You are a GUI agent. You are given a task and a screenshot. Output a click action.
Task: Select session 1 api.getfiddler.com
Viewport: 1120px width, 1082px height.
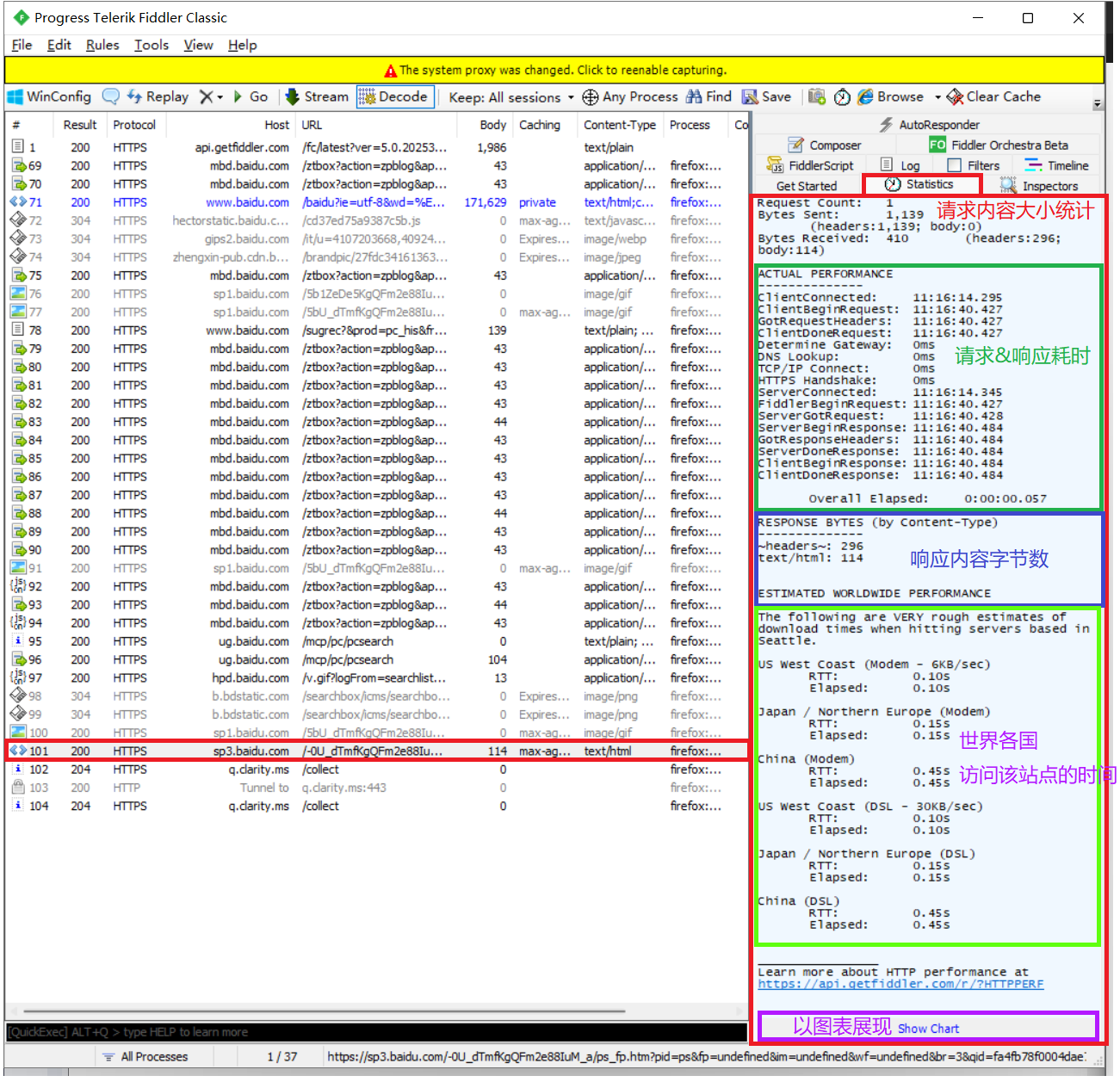coord(376,147)
